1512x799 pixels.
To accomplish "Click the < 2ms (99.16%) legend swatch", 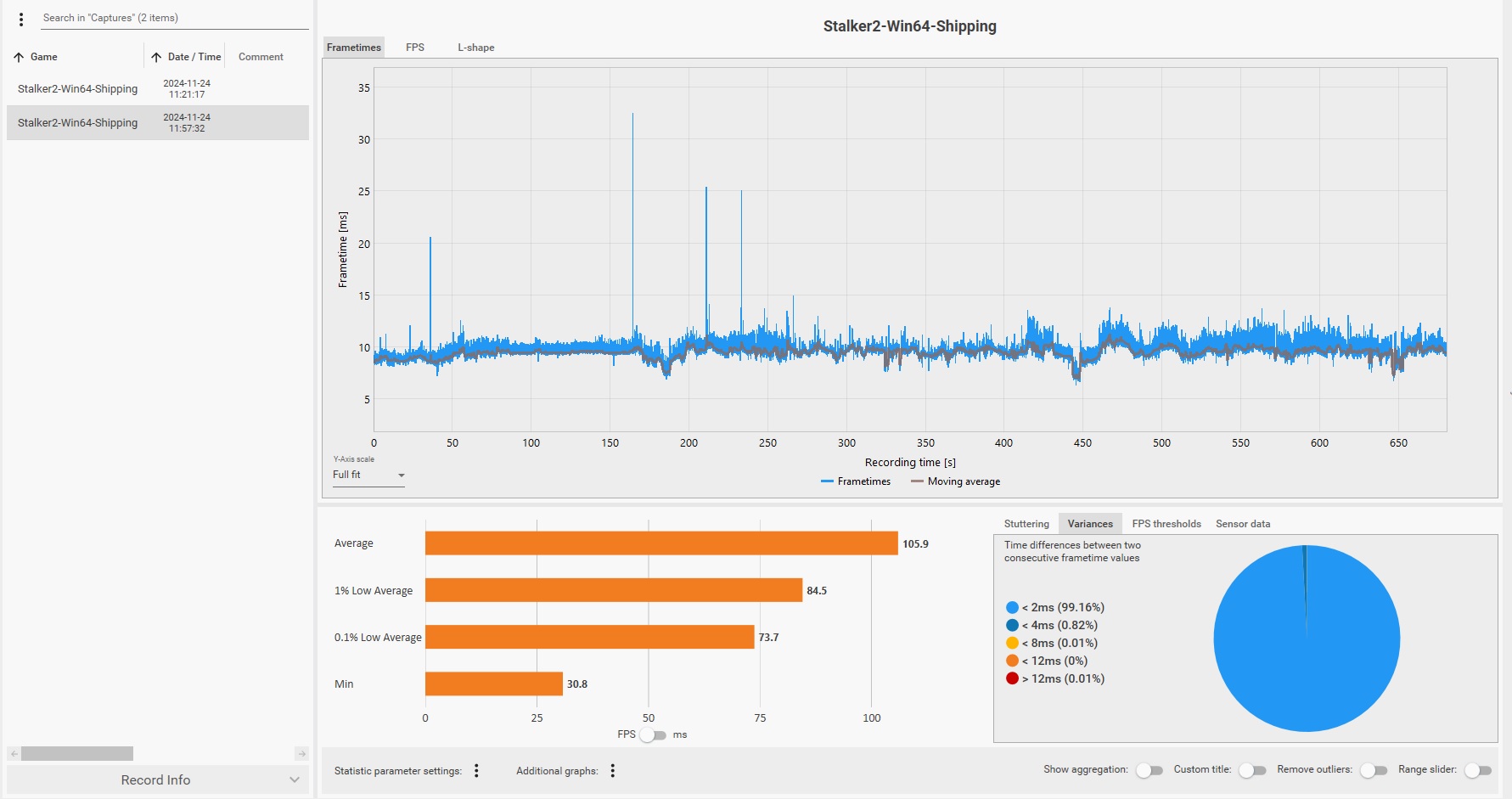I will (x=1012, y=607).
